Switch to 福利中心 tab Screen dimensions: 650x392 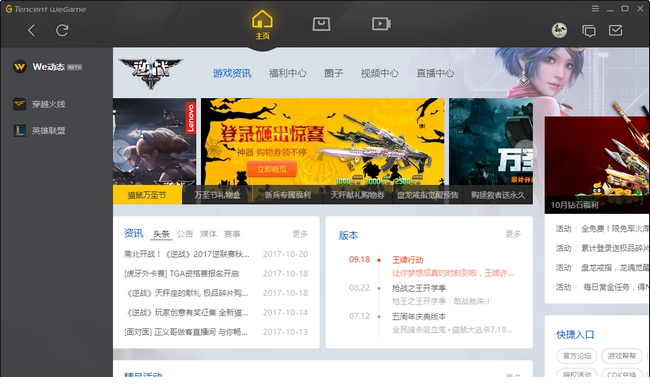[288, 73]
